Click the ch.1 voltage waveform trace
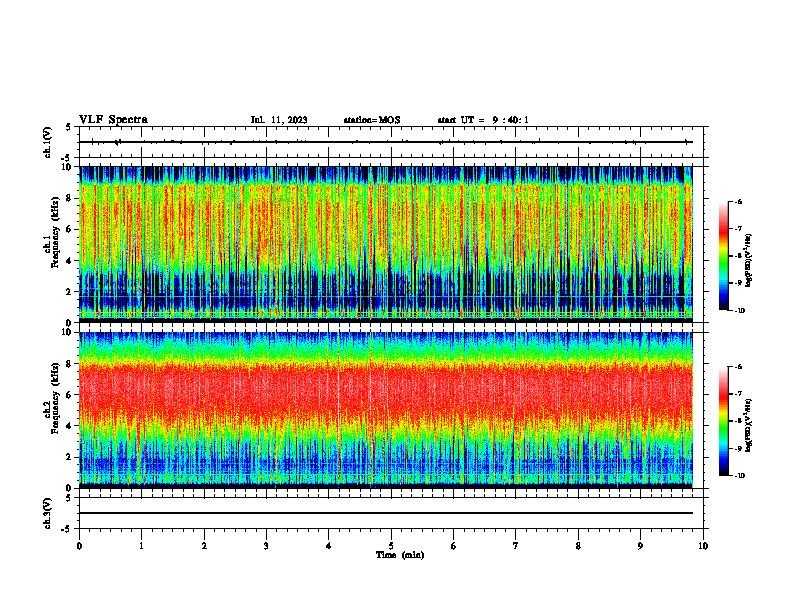Image resolution: width=792 pixels, height=612 pixels. 386,142
